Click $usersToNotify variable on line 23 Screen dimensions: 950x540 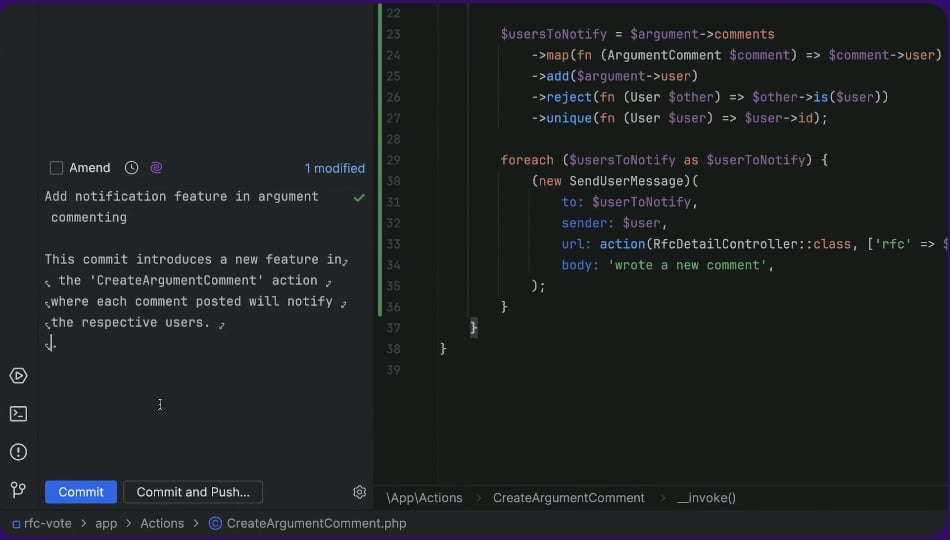[554, 35]
